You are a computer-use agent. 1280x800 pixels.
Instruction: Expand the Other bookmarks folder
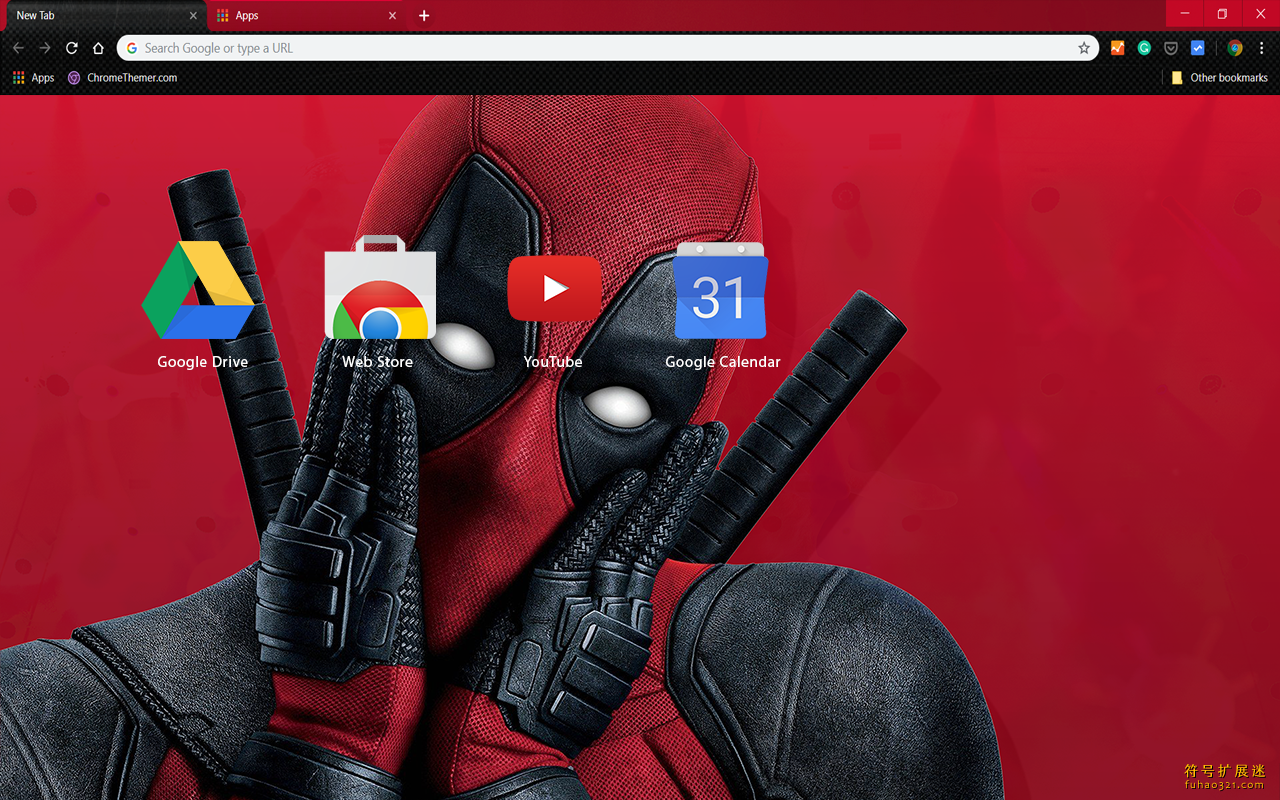coord(1219,78)
